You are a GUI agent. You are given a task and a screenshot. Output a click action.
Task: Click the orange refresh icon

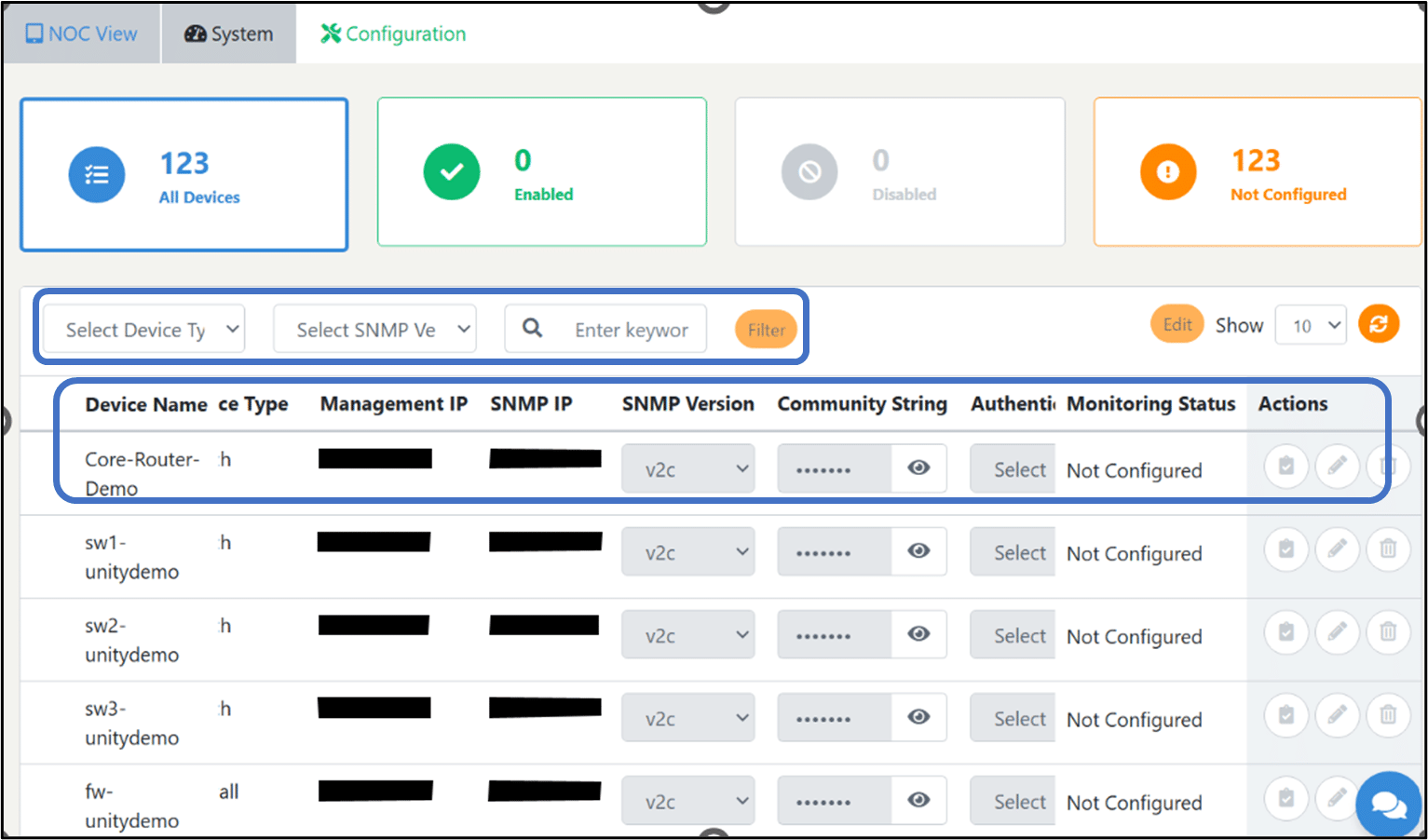point(1379,324)
